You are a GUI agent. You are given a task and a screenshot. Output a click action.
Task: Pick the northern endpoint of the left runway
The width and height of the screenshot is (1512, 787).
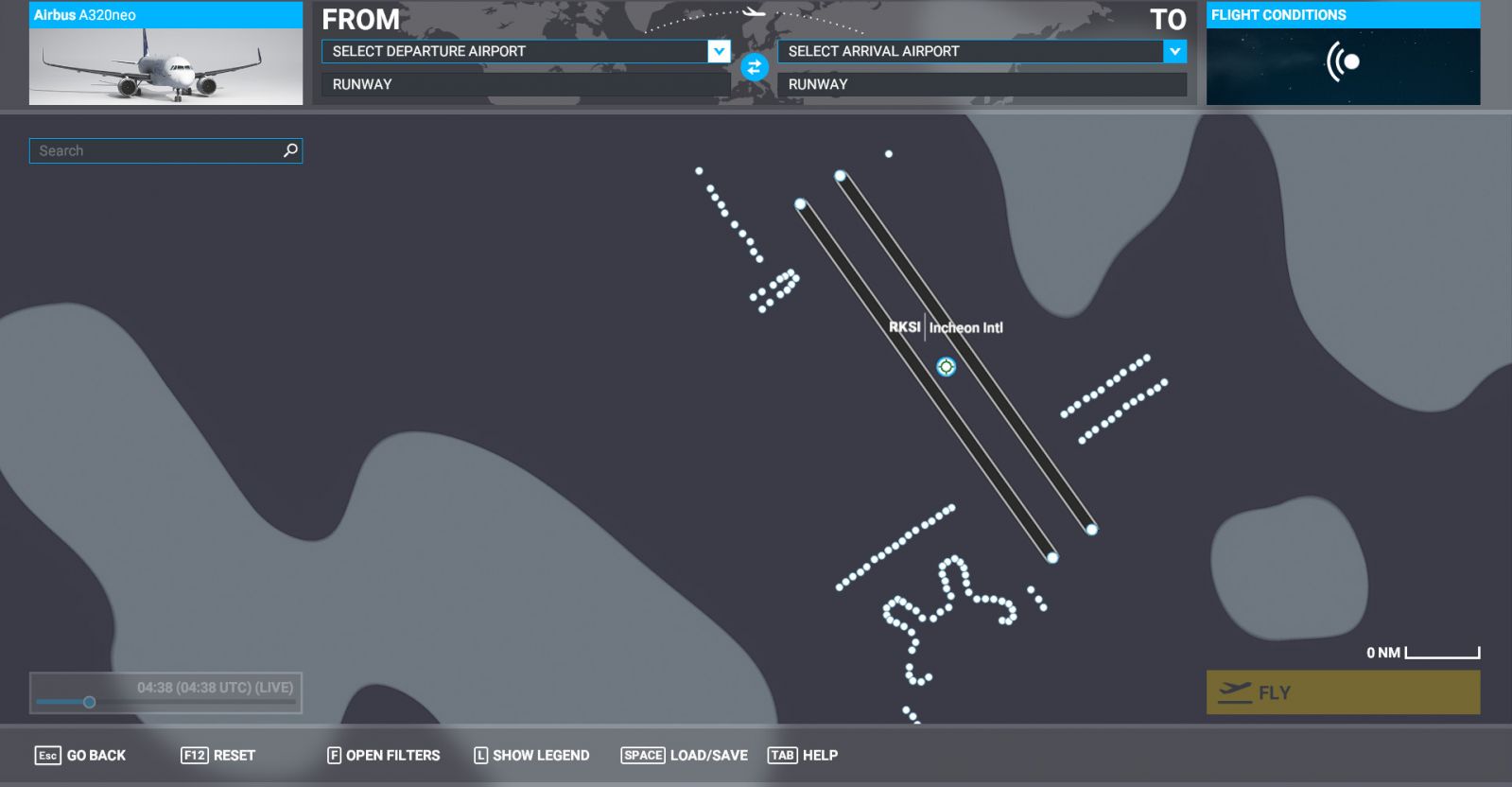point(800,204)
